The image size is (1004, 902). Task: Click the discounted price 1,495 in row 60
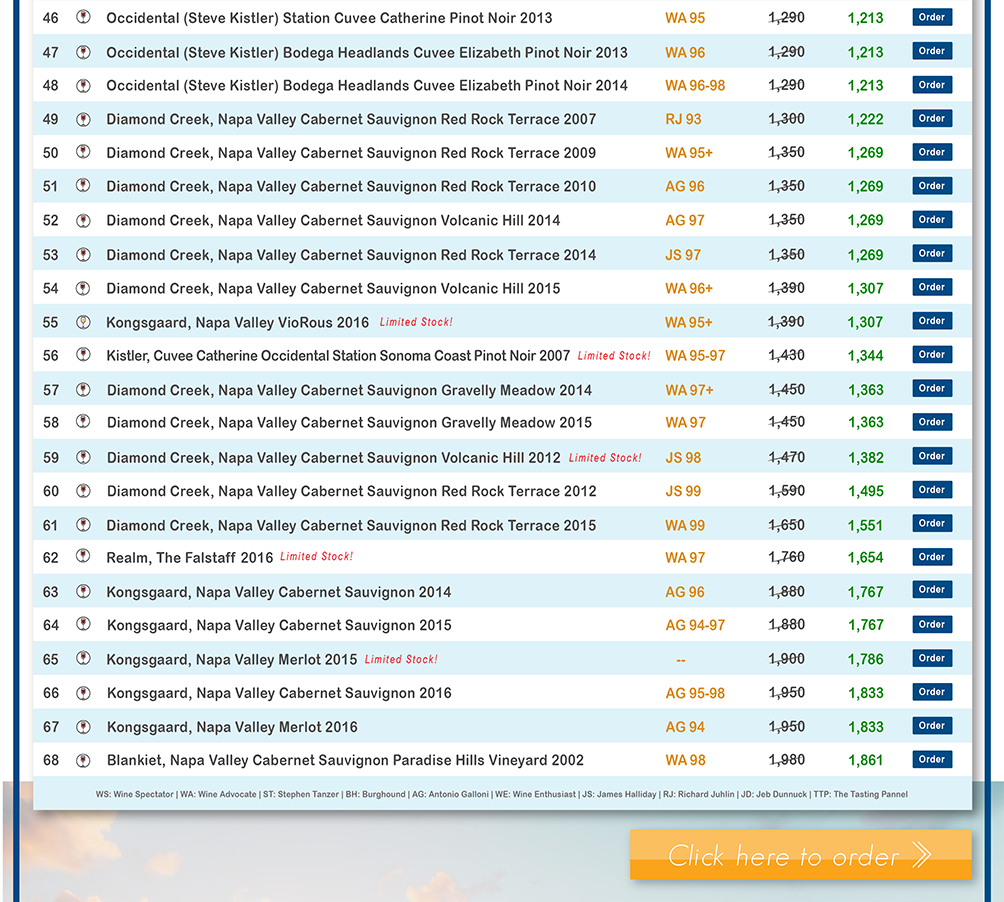point(866,492)
